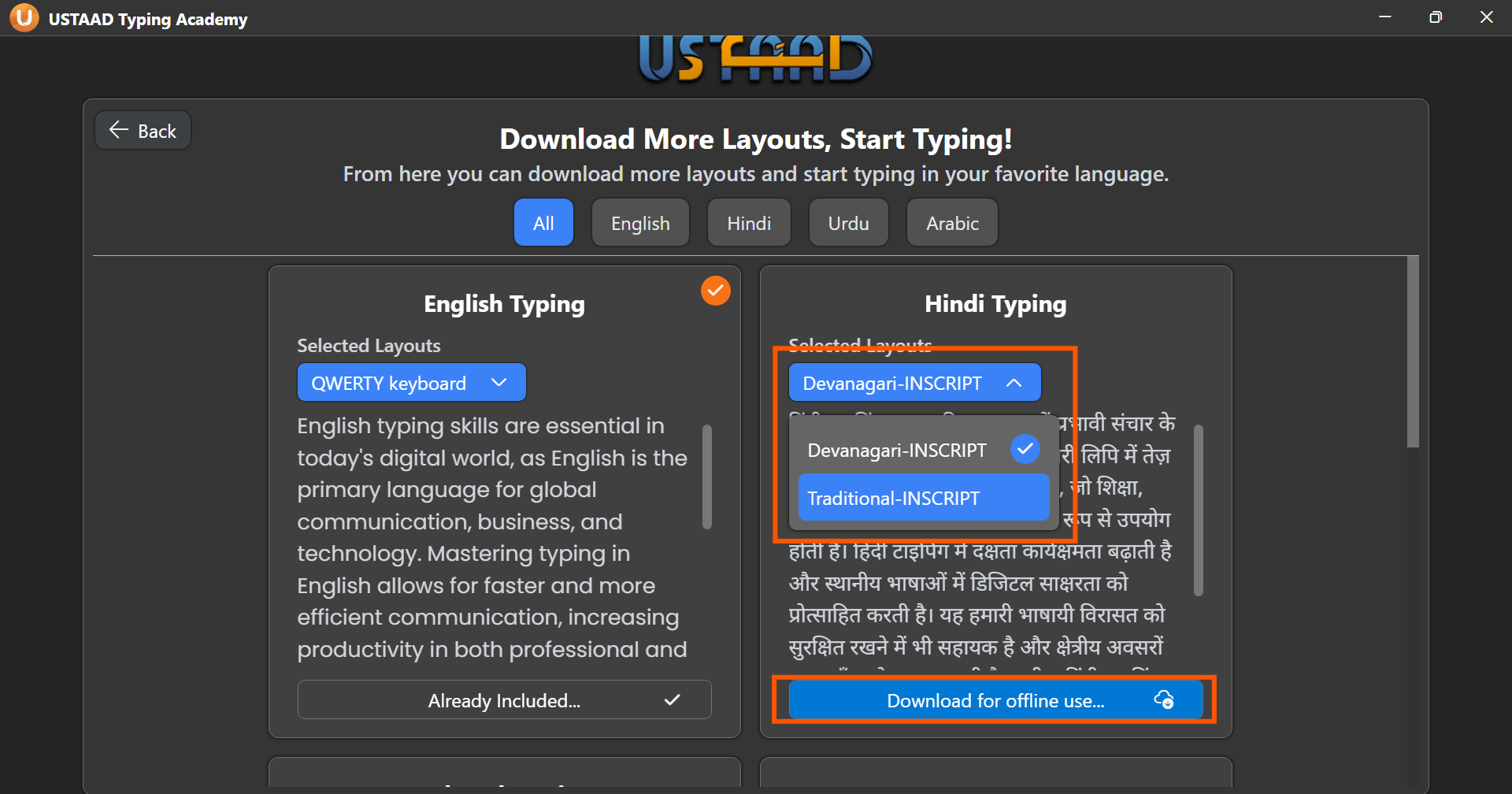Select the Arabic language filter

951,223
